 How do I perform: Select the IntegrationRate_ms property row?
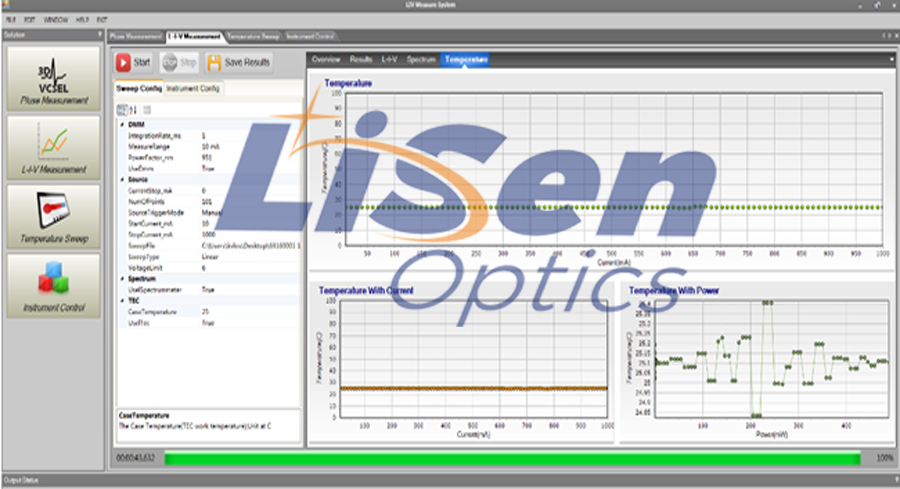tap(209, 136)
